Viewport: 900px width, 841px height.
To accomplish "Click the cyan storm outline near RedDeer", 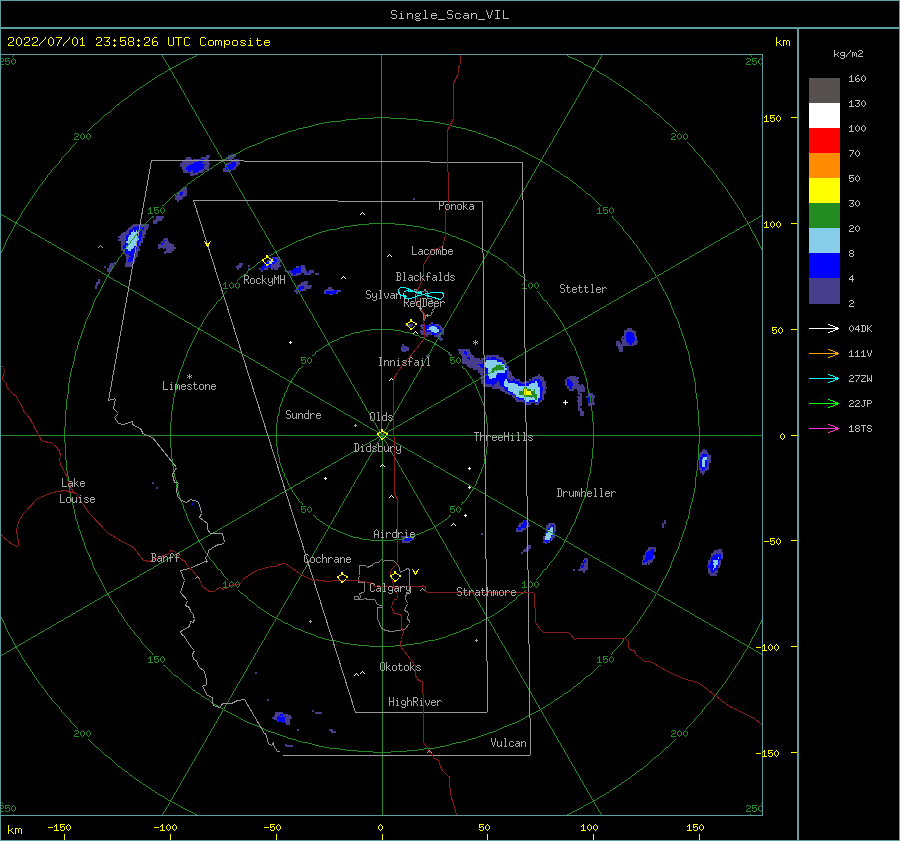I will coord(421,294).
